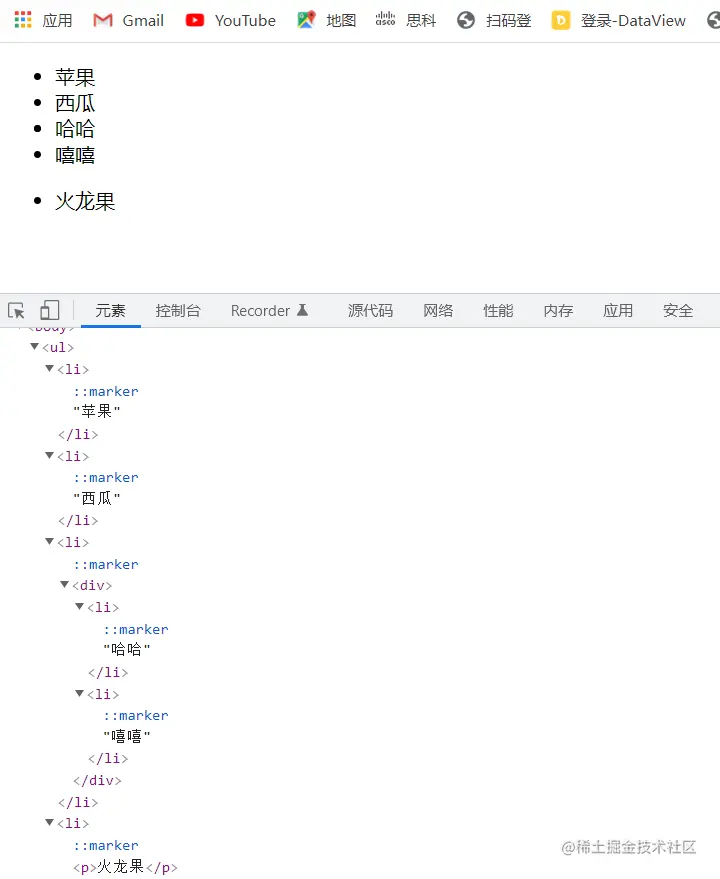Click the 苹果 list item on page
The height and width of the screenshot is (879, 720).
75,77
